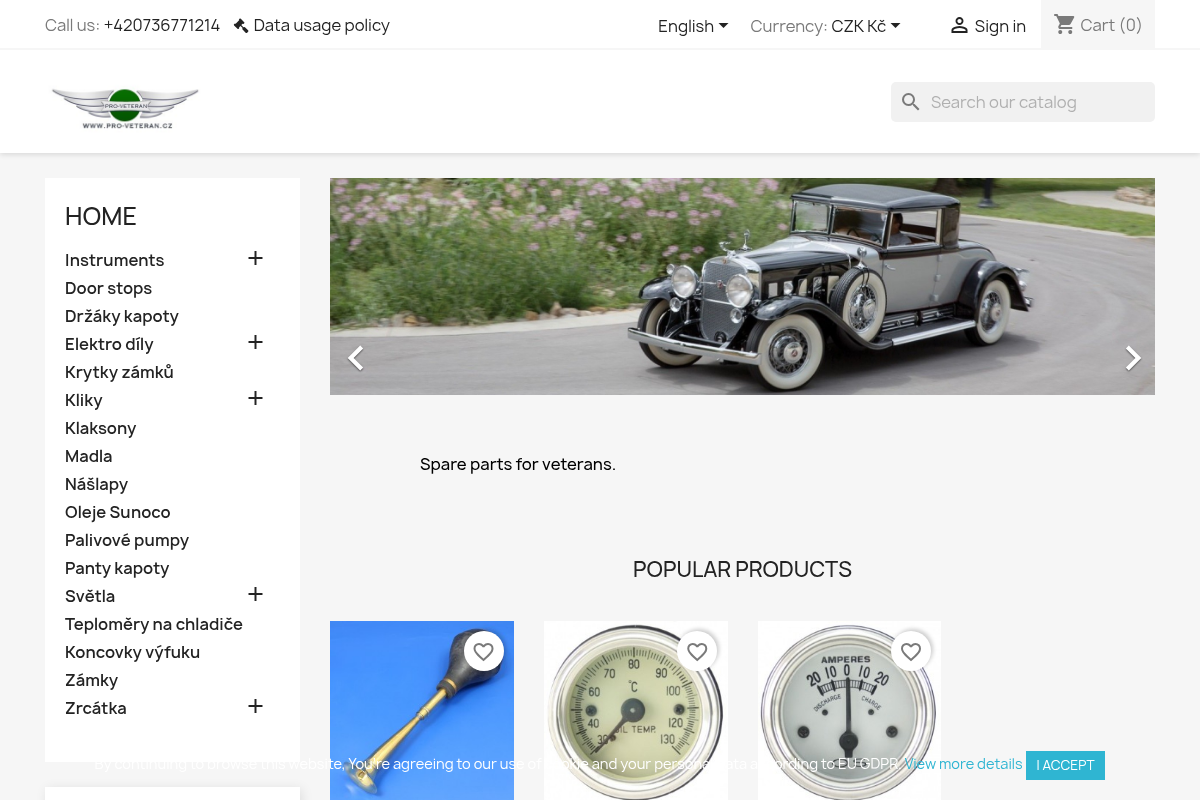The height and width of the screenshot is (800, 1200).
Task: Click the search magnifier icon
Action: tap(910, 102)
